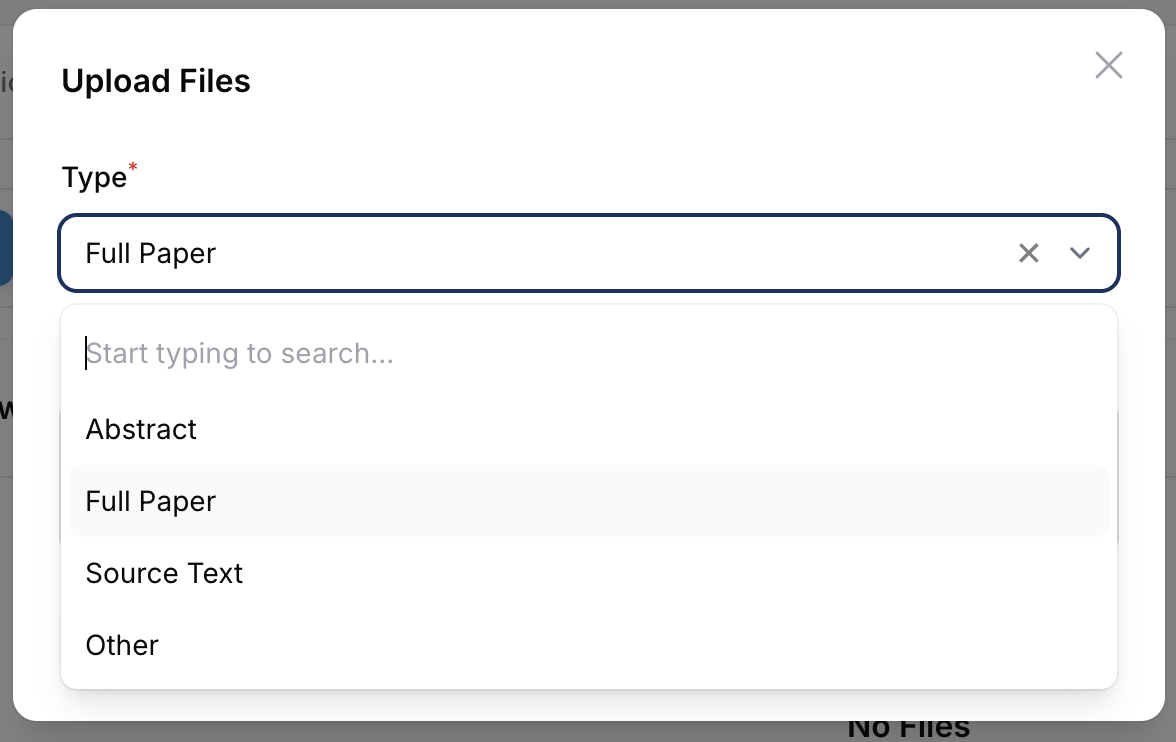Click the empty space right of Abstract option
Image resolution: width=1176 pixels, height=742 pixels.
(x=652, y=429)
